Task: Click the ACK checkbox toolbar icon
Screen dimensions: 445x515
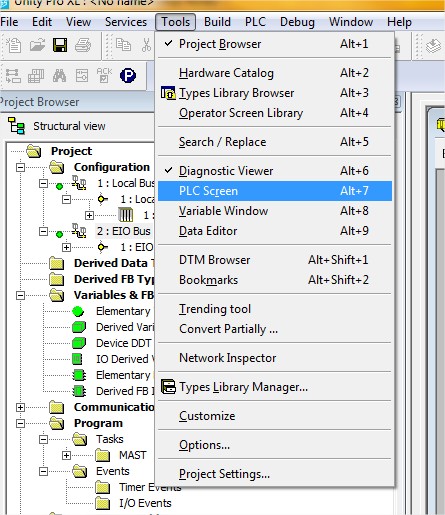Action: tap(104, 75)
